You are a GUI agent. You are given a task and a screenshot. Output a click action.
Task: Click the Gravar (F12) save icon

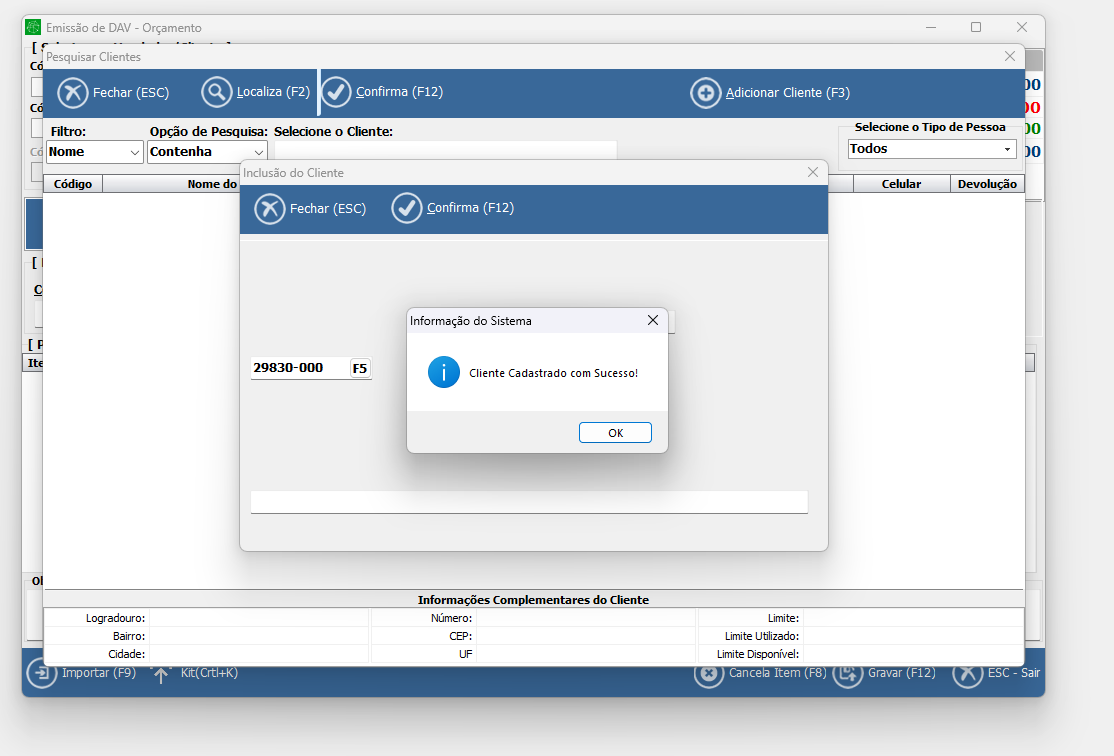point(847,674)
